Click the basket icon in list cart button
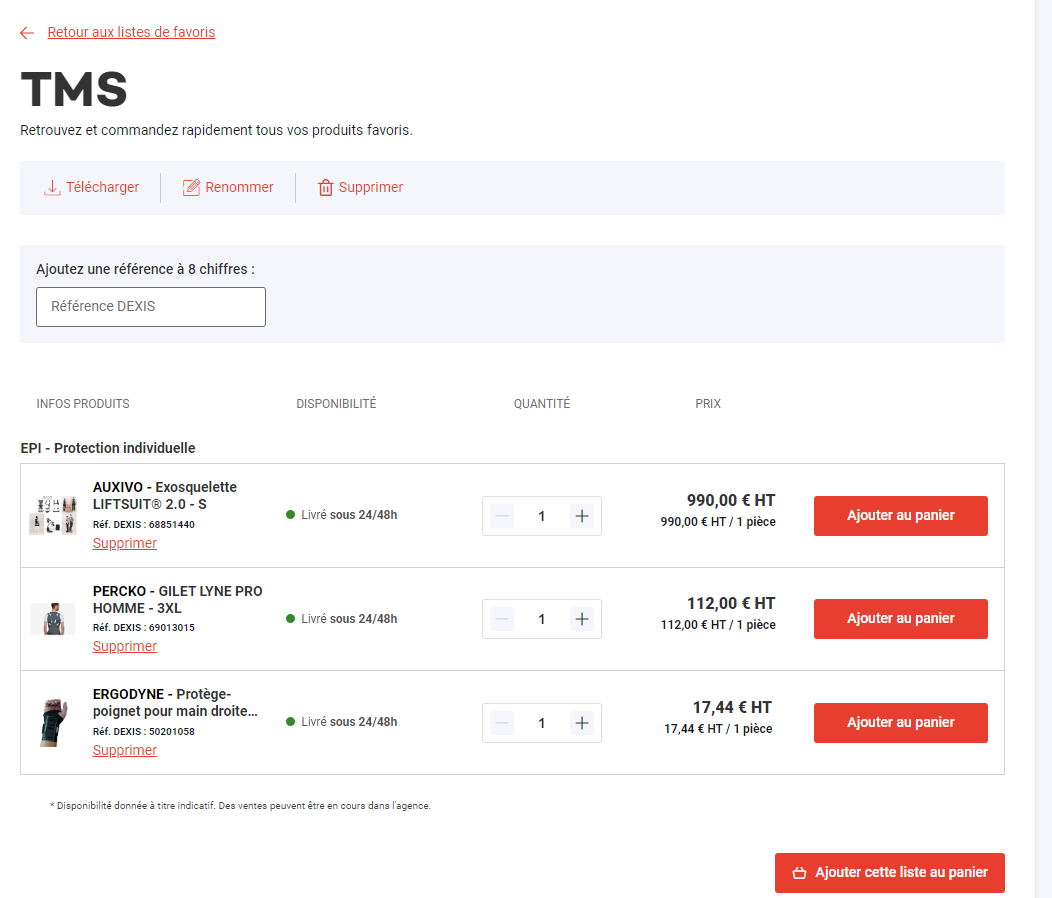 tap(799, 872)
